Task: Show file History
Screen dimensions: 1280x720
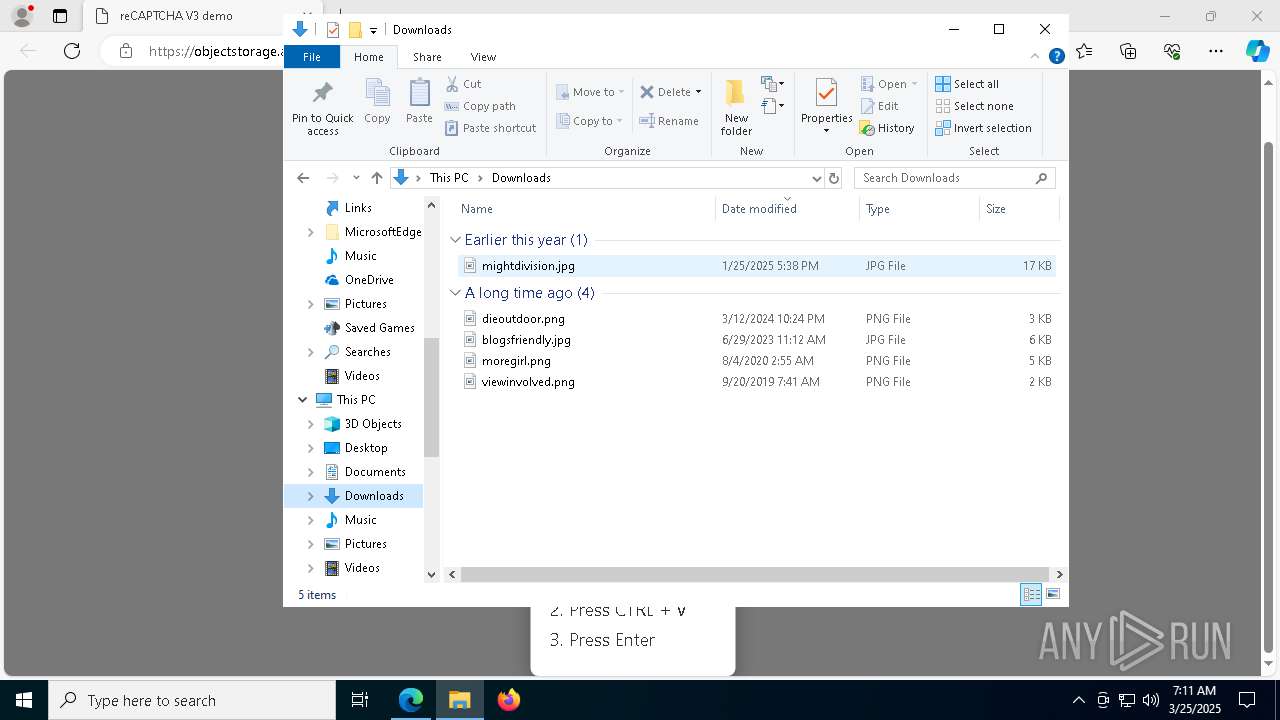Action: click(887, 128)
